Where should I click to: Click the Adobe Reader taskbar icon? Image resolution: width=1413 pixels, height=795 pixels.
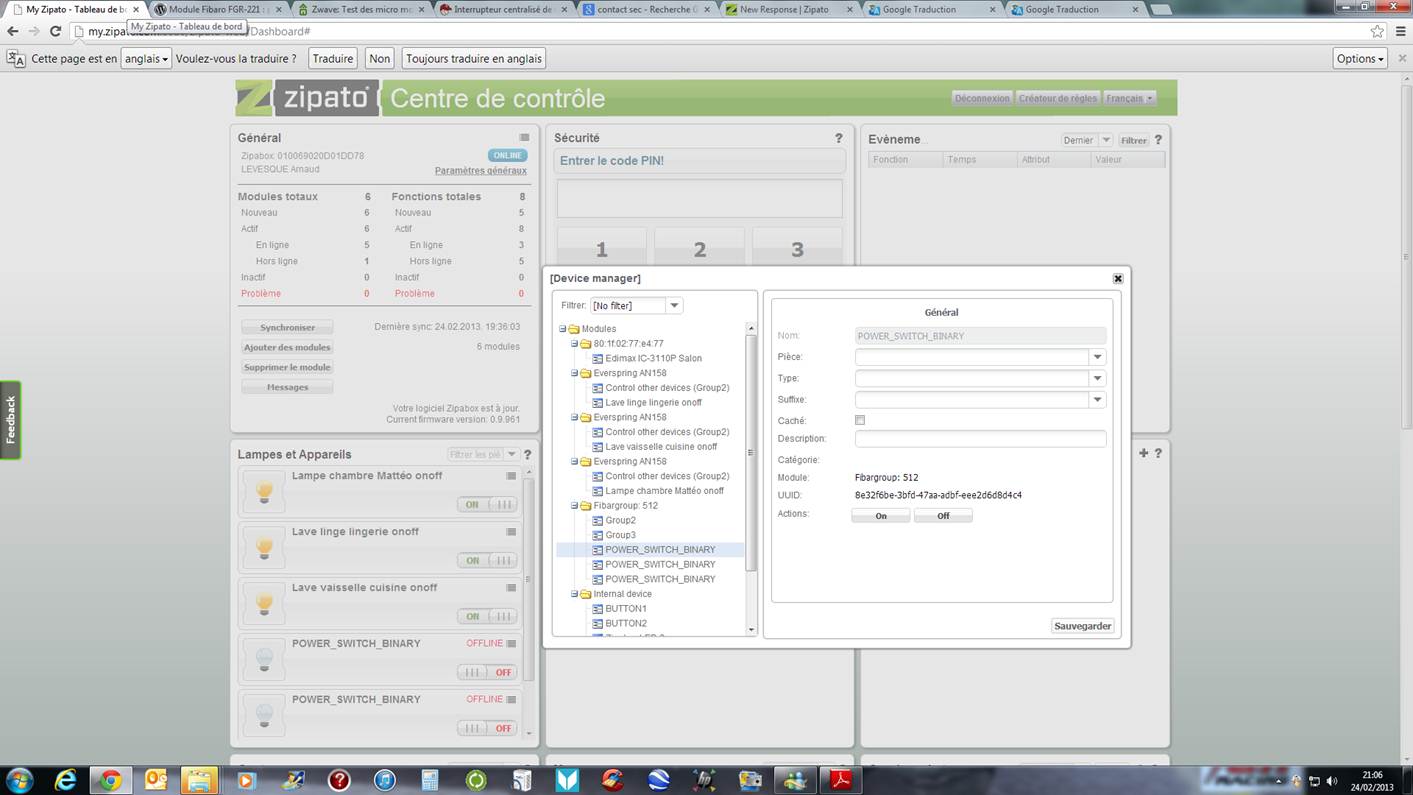[840, 780]
